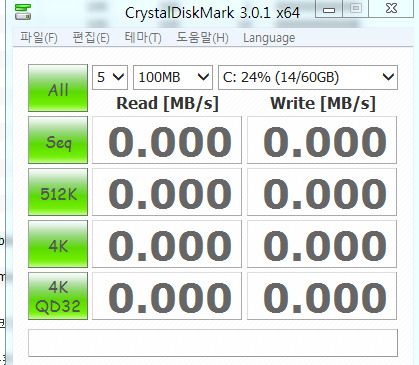
Task: Select the 4K QD32 read result value
Action: point(167,296)
